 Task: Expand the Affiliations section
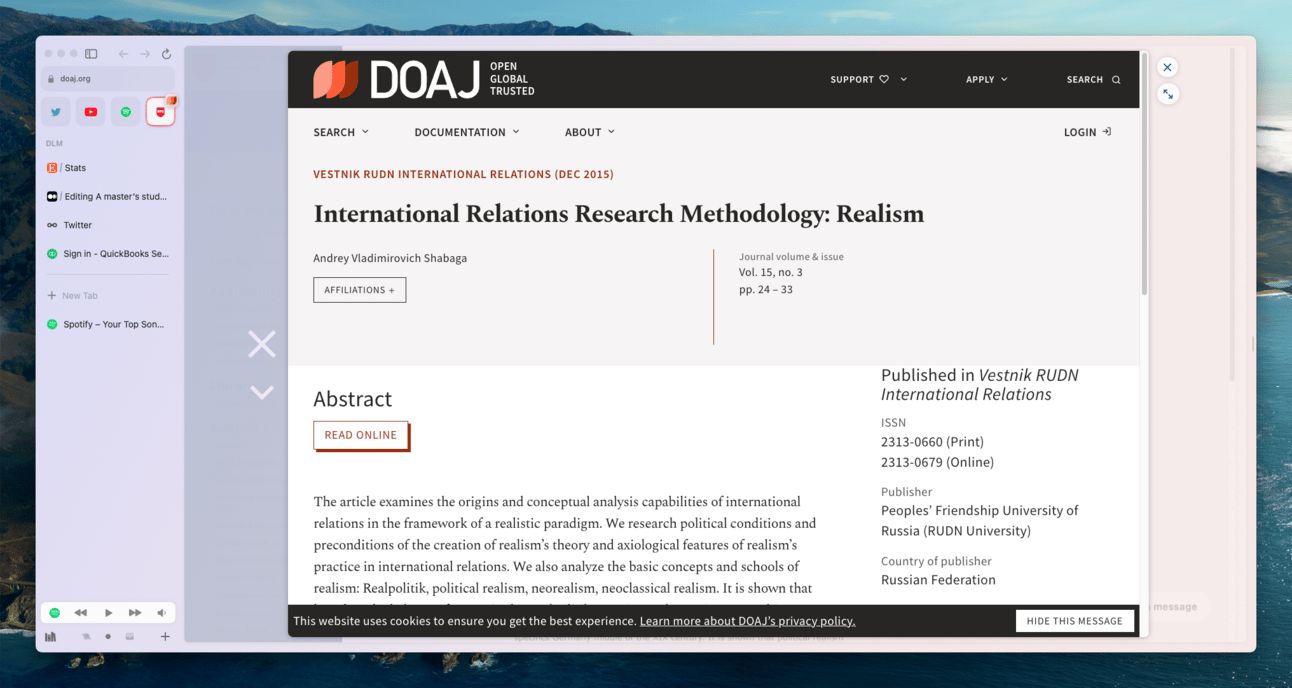pyautogui.click(x=359, y=290)
